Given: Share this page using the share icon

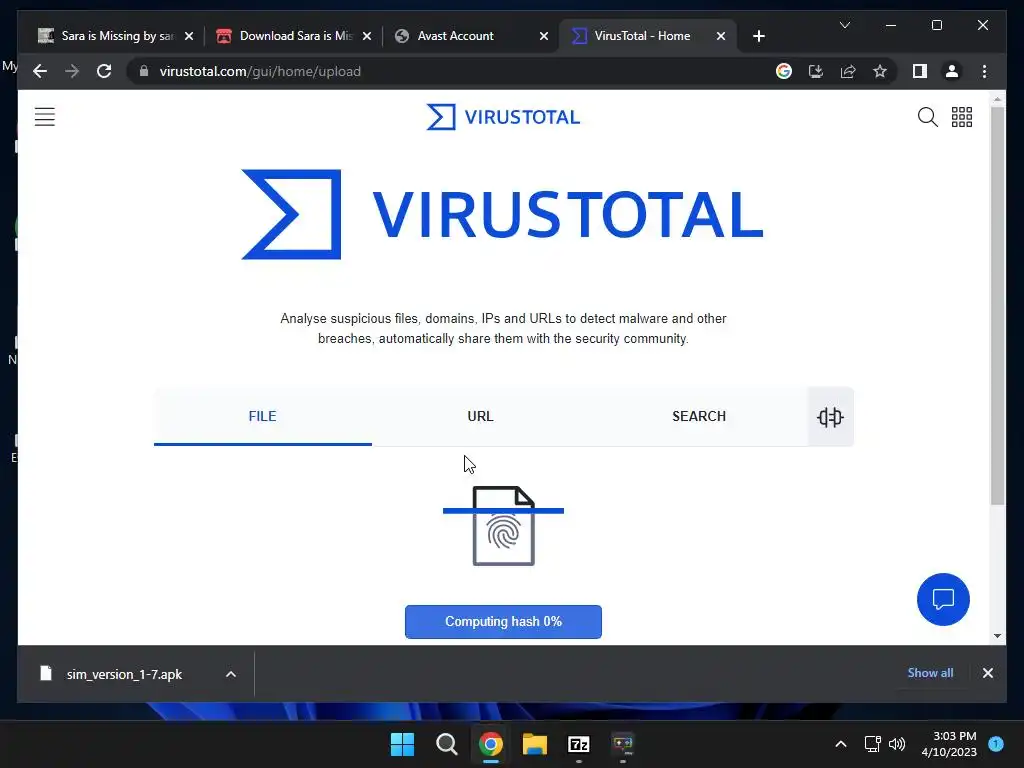Looking at the screenshot, I should pyautogui.click(x=848, y=71).
